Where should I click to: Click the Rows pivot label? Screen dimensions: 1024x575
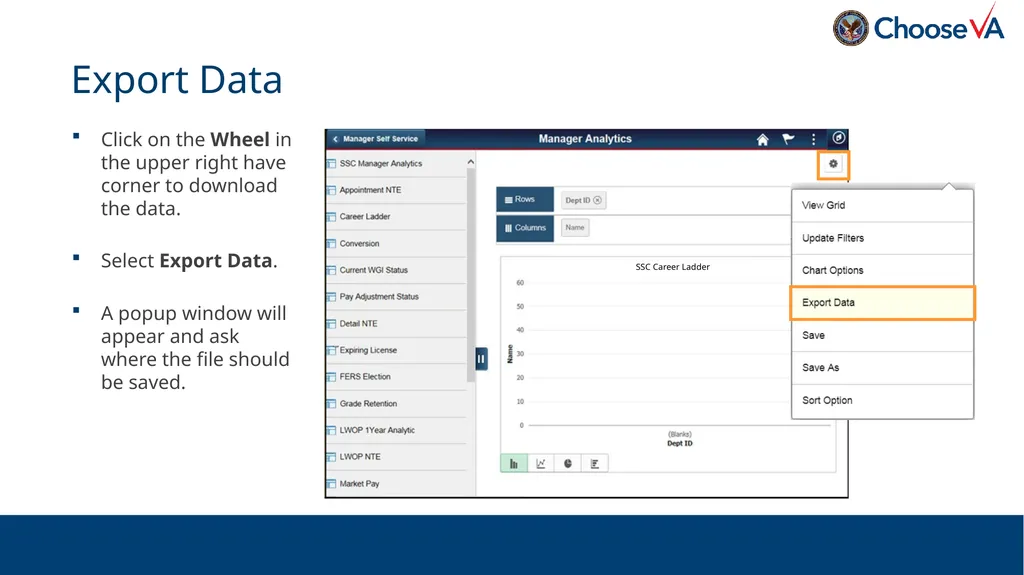(525, 200)
